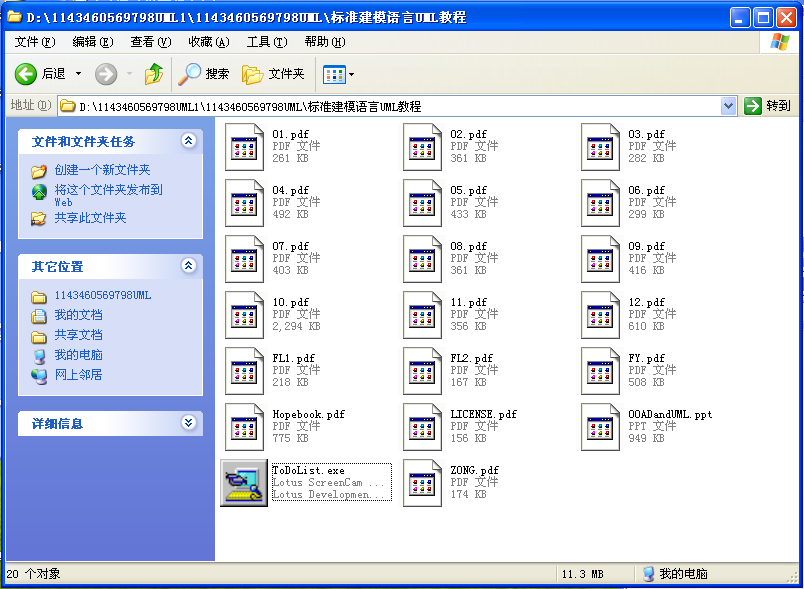Open the 查看(V) menu
This screenshot has height=589, width=804.
(x=151, y=42)
